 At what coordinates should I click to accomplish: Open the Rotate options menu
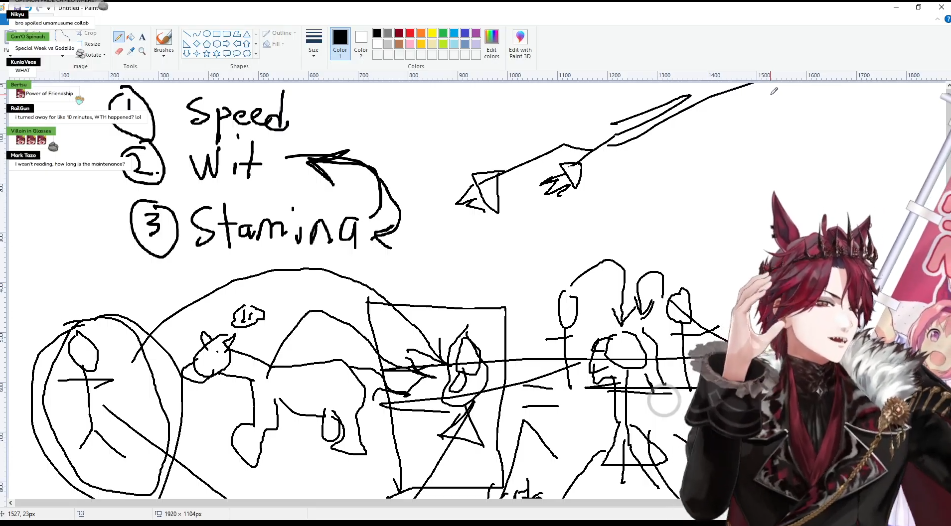pyautogui.click(x=93, y=55)
